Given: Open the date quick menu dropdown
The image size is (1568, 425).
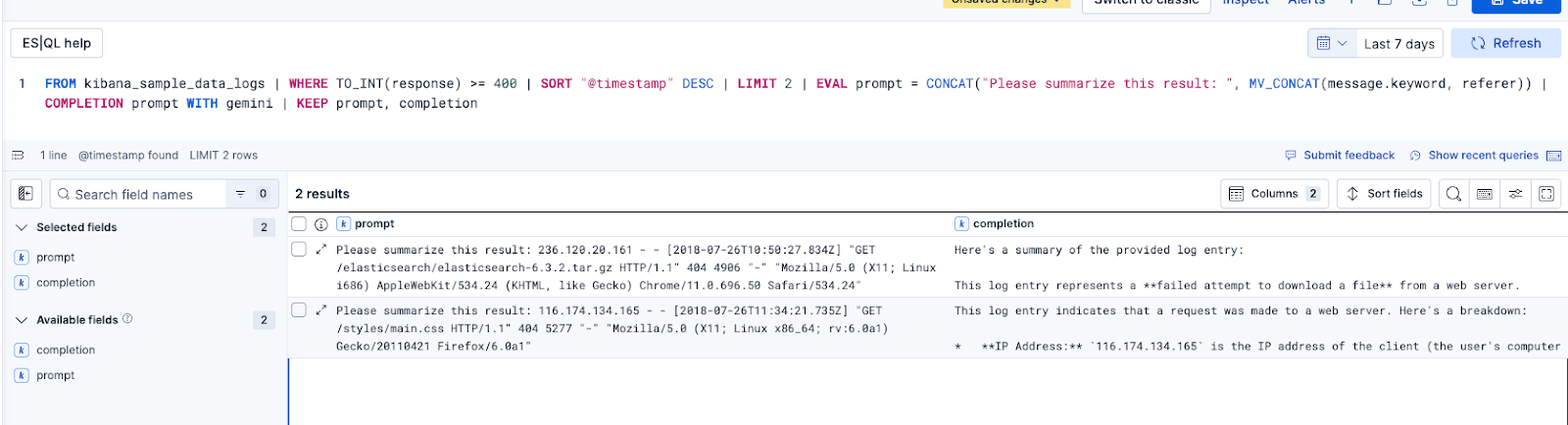Looking at the screenshot, I should (1331, 43).
